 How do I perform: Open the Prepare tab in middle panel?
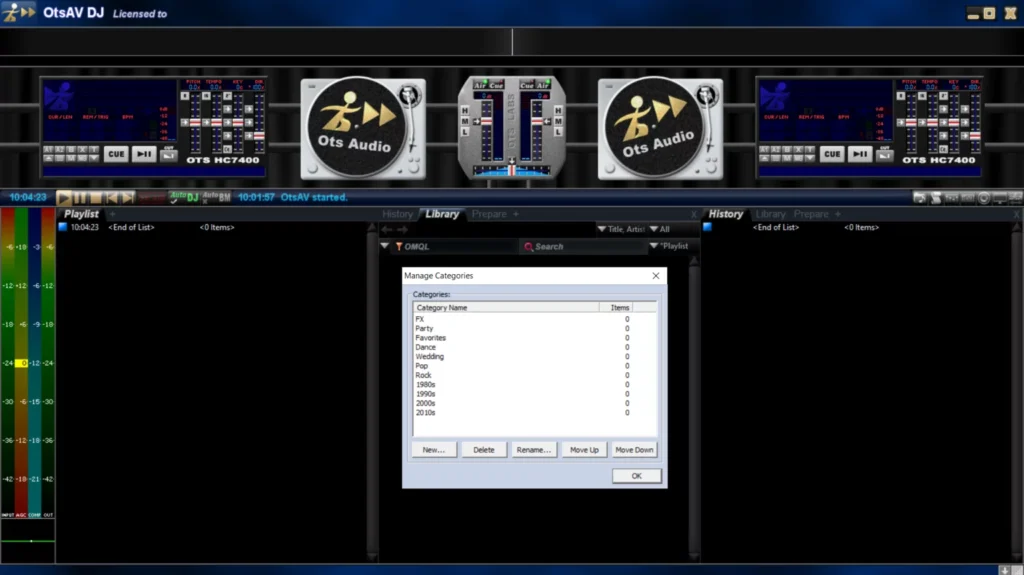489,214
